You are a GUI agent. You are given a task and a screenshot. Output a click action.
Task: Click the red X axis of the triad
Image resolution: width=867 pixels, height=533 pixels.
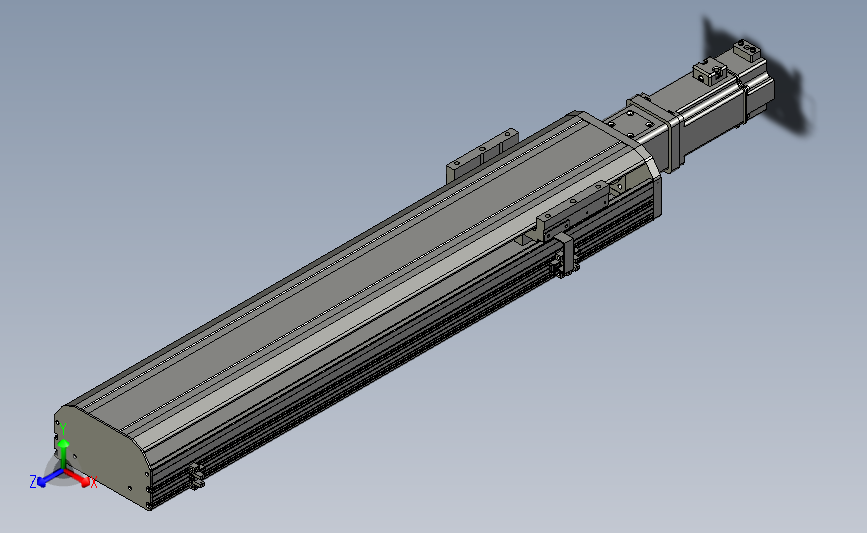point(77,478)
